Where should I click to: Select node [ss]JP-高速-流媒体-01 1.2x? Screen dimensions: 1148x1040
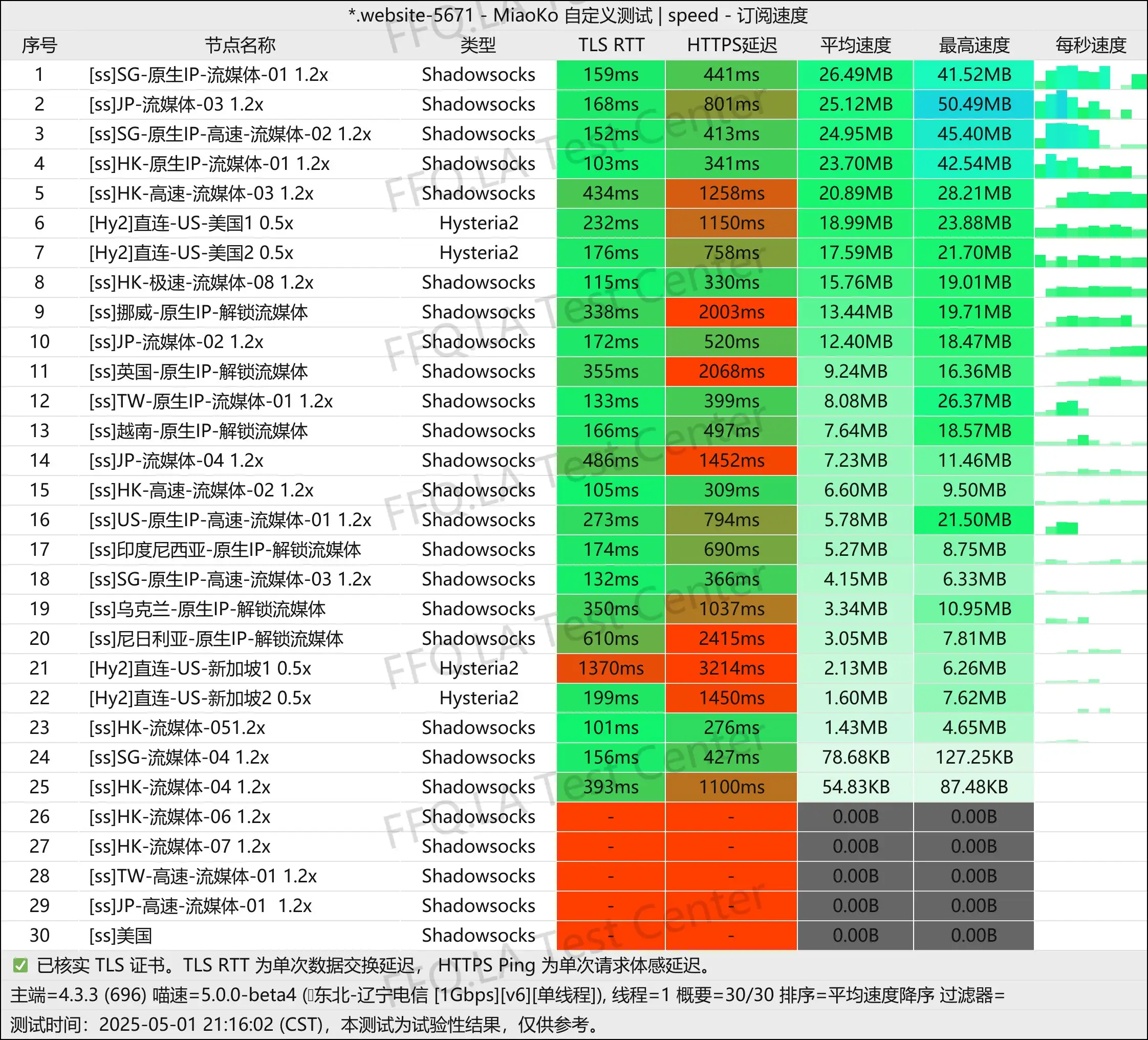tap(201, 905)
